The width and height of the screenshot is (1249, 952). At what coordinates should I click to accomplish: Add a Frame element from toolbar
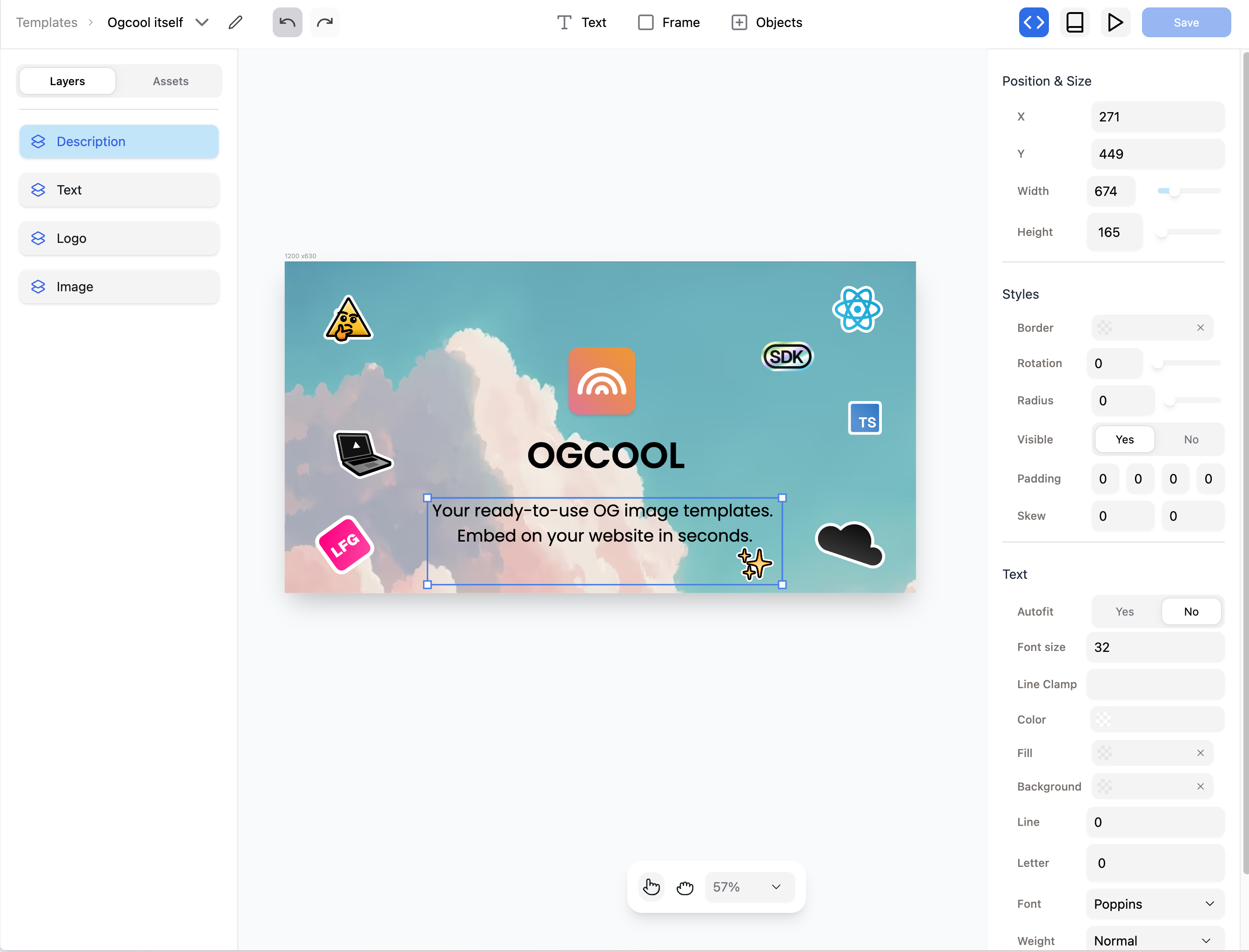click(x=669, y=23)
